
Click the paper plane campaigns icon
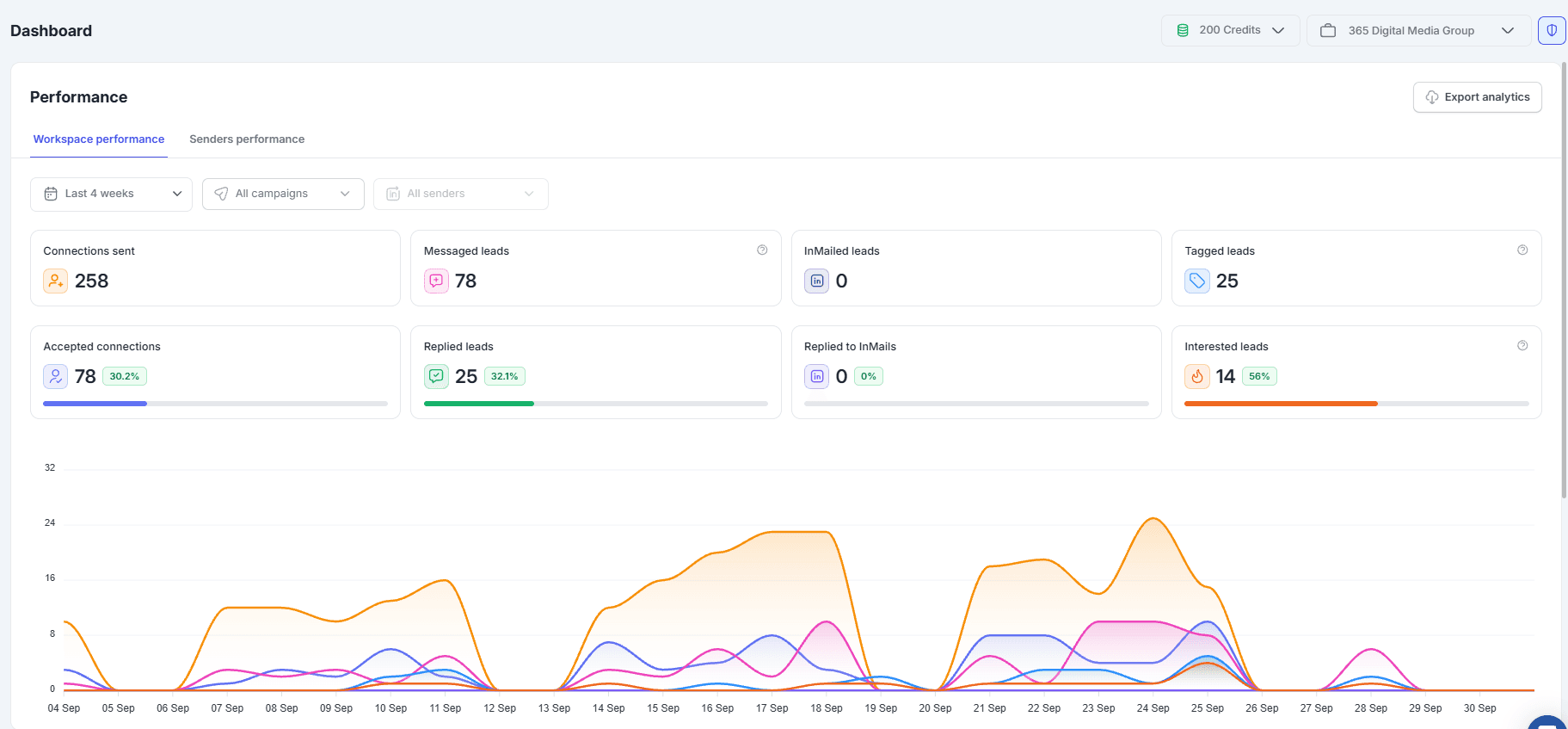(221, 194)
